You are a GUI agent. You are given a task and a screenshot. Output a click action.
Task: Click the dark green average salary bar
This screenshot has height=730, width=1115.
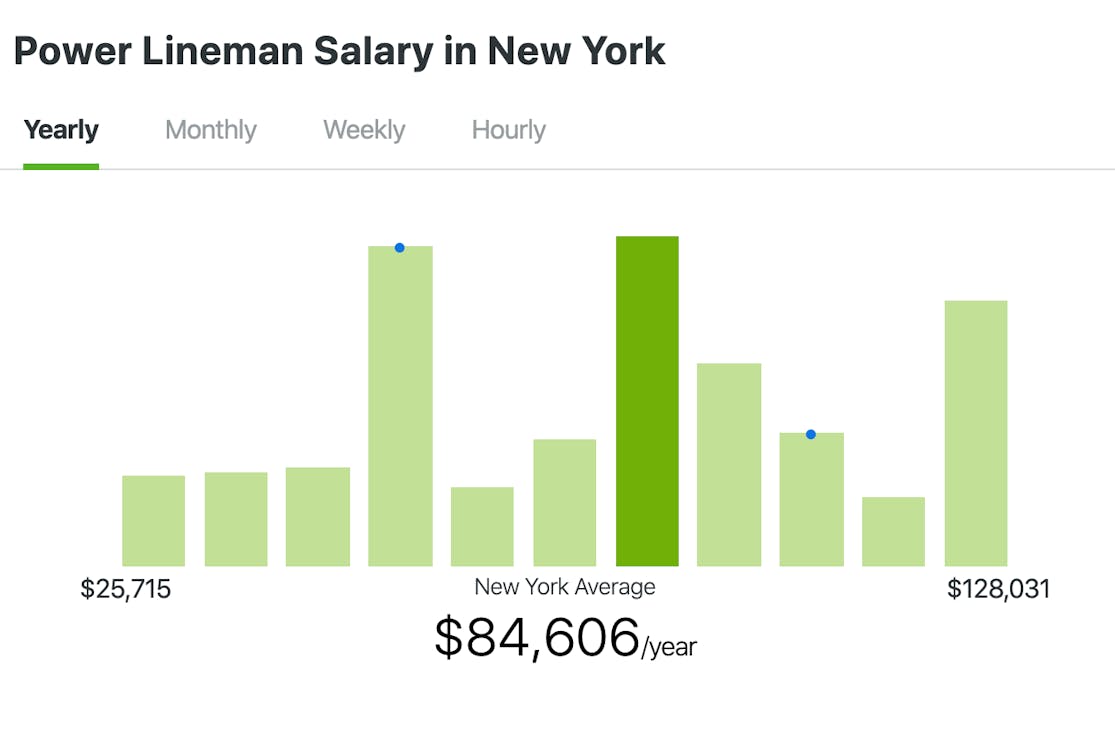[x=647, y=400]
